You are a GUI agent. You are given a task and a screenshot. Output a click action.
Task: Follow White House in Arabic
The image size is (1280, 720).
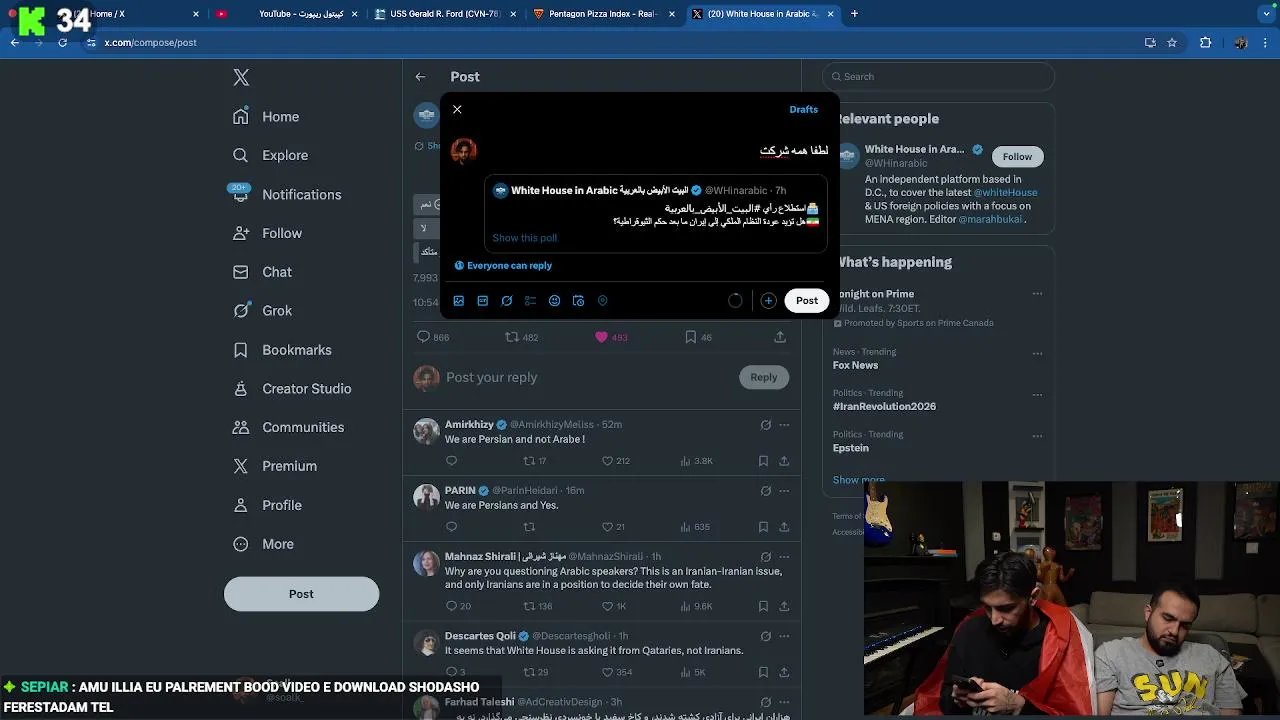(1017, 156)
